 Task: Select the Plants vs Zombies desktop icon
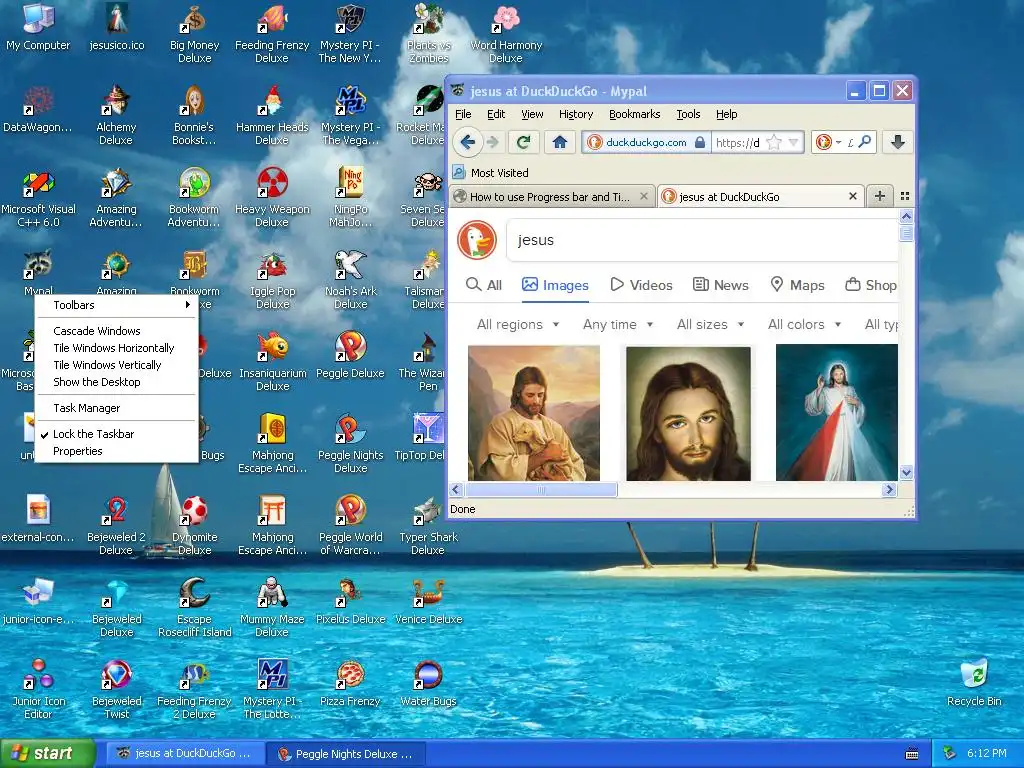point(428,33)
